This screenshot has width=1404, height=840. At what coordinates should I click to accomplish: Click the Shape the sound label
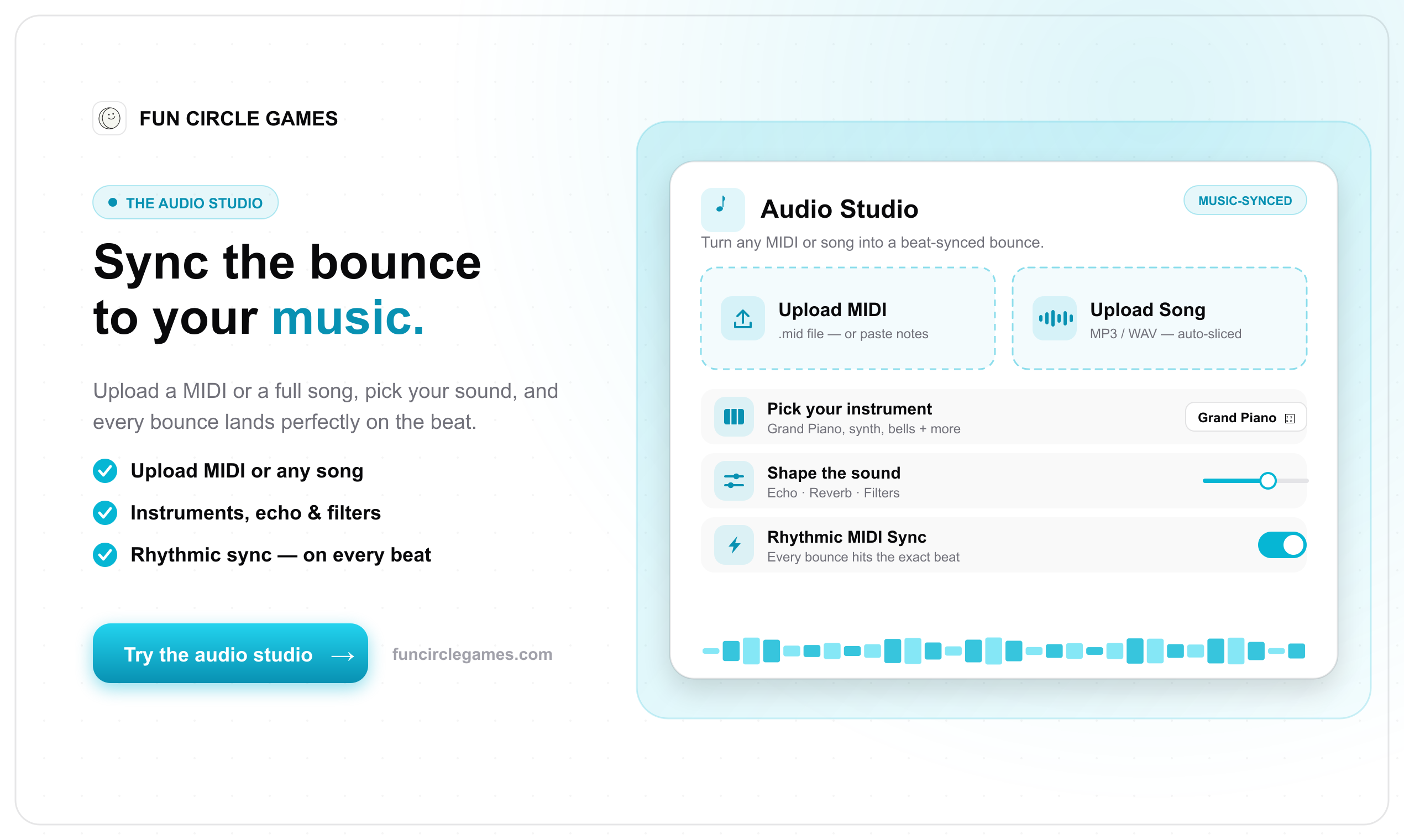pyautogui.click(x=834, y=473)
